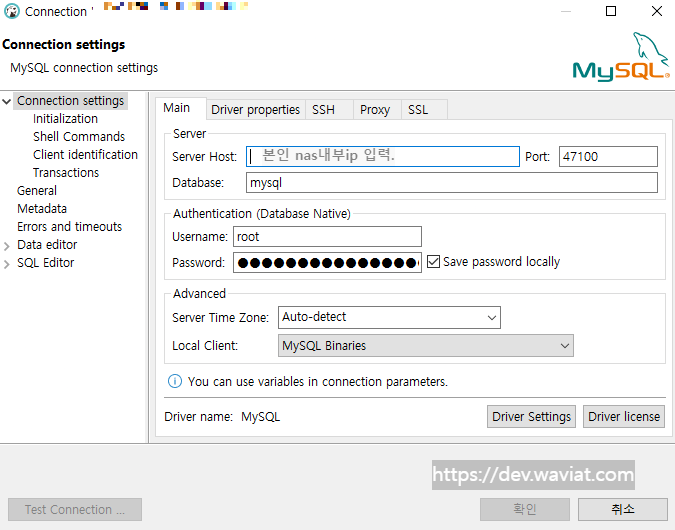Viewport: 675px width, 530px height.
Task: Open the Driver properties tab
Action: coord(255,110)
